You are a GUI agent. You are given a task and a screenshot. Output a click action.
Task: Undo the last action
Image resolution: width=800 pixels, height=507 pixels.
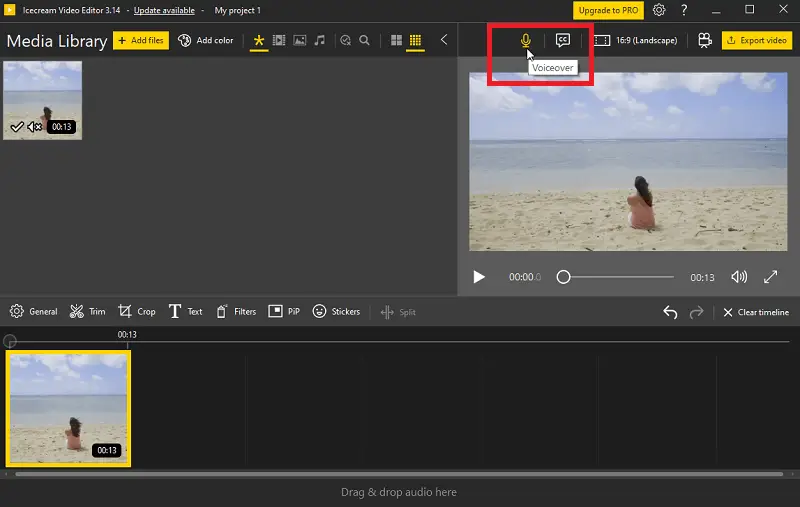[x=670, y=312]
